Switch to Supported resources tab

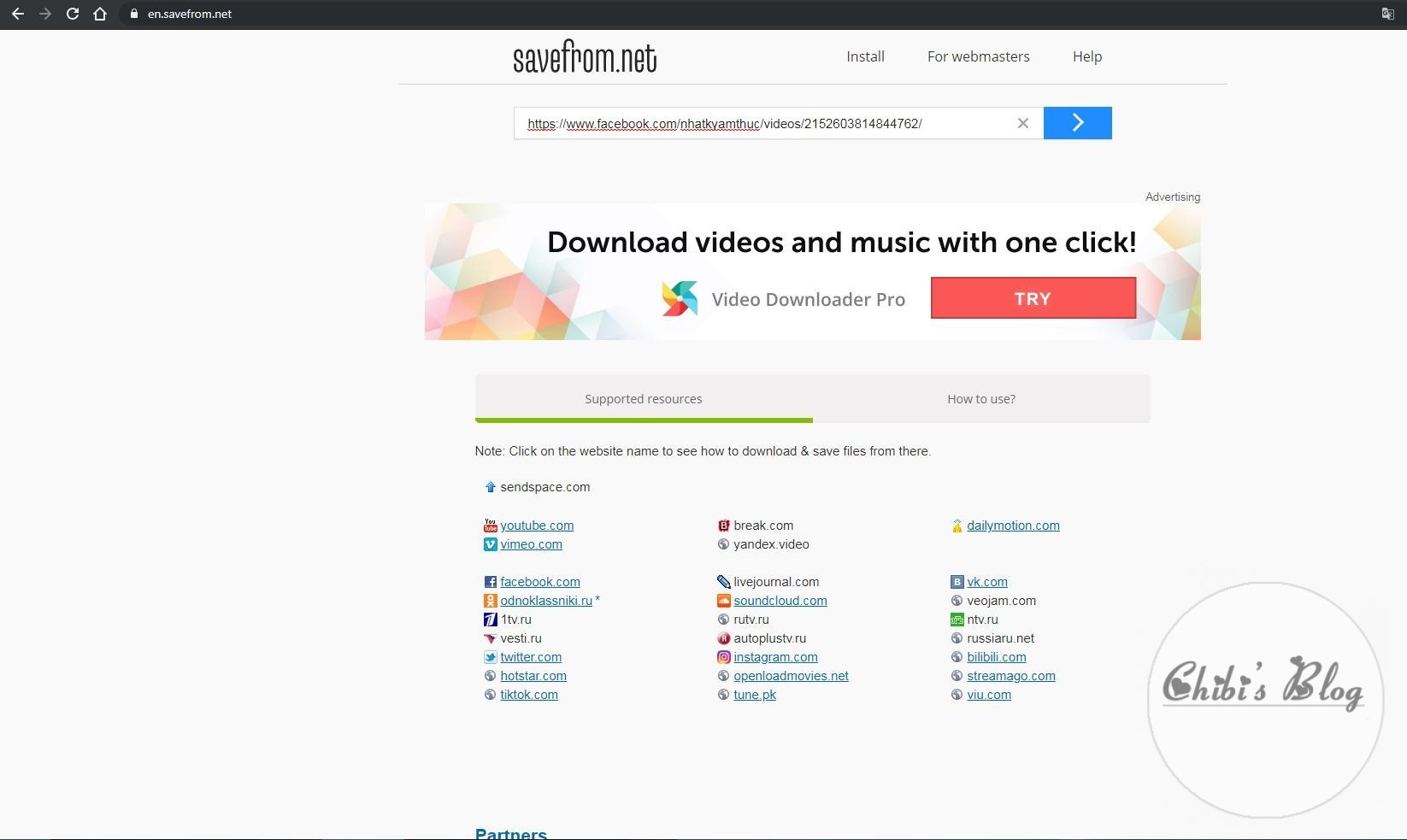[x=644, y=398]
